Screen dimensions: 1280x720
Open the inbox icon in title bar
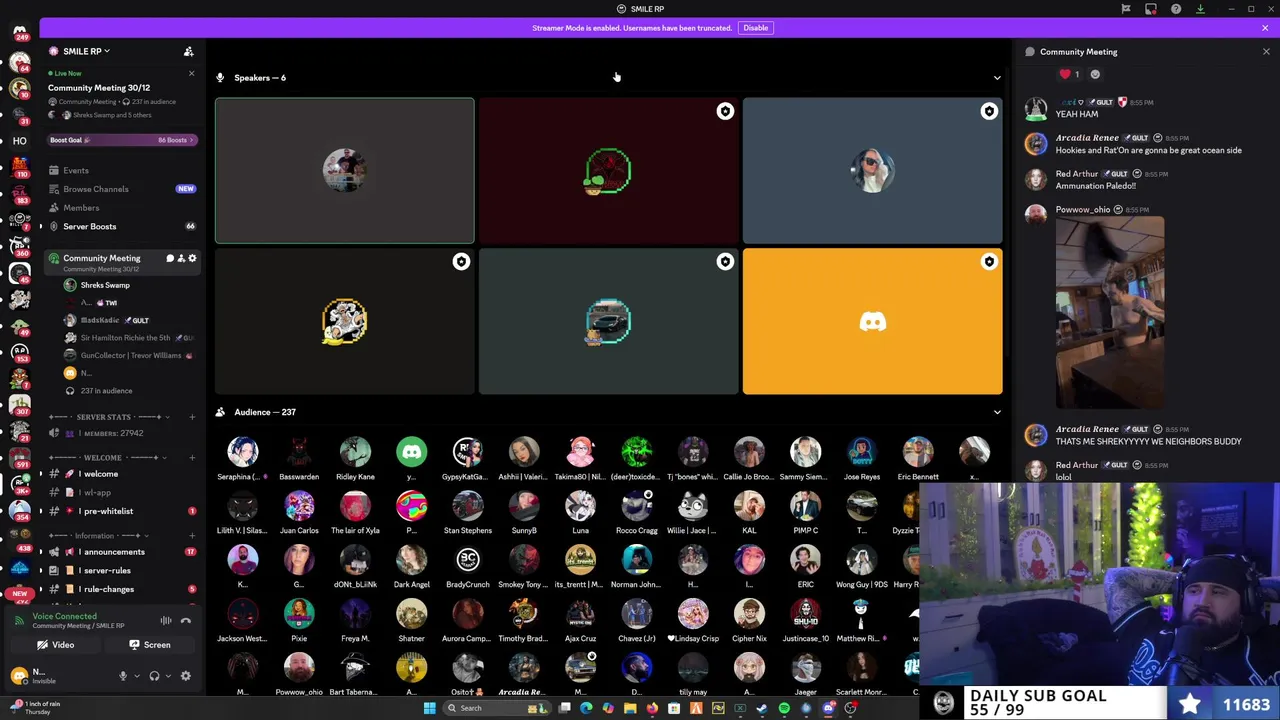pos(1151,9)
